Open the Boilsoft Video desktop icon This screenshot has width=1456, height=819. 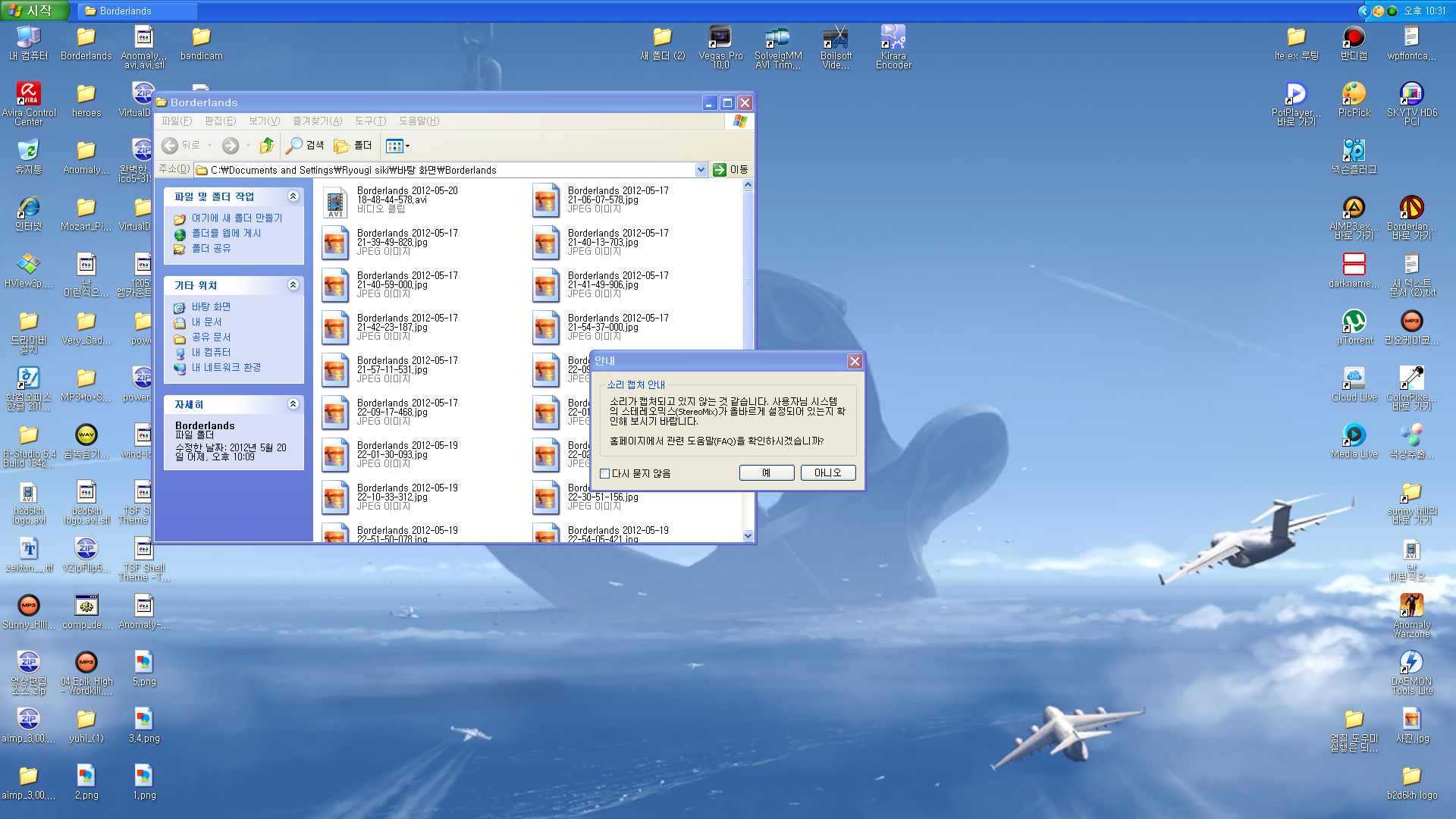point(836,47)
